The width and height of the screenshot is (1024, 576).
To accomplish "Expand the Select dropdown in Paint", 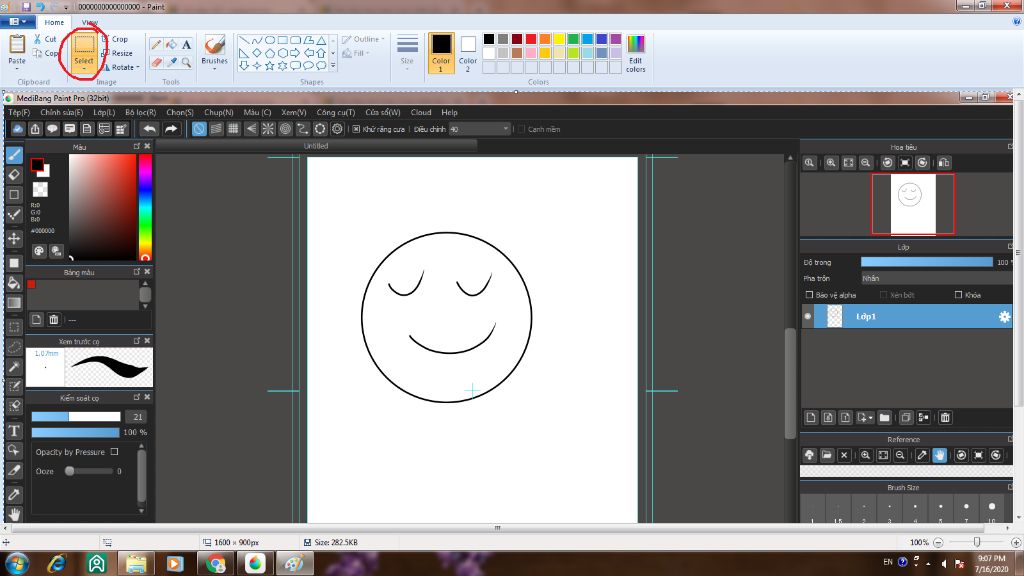I will [84, 69].
